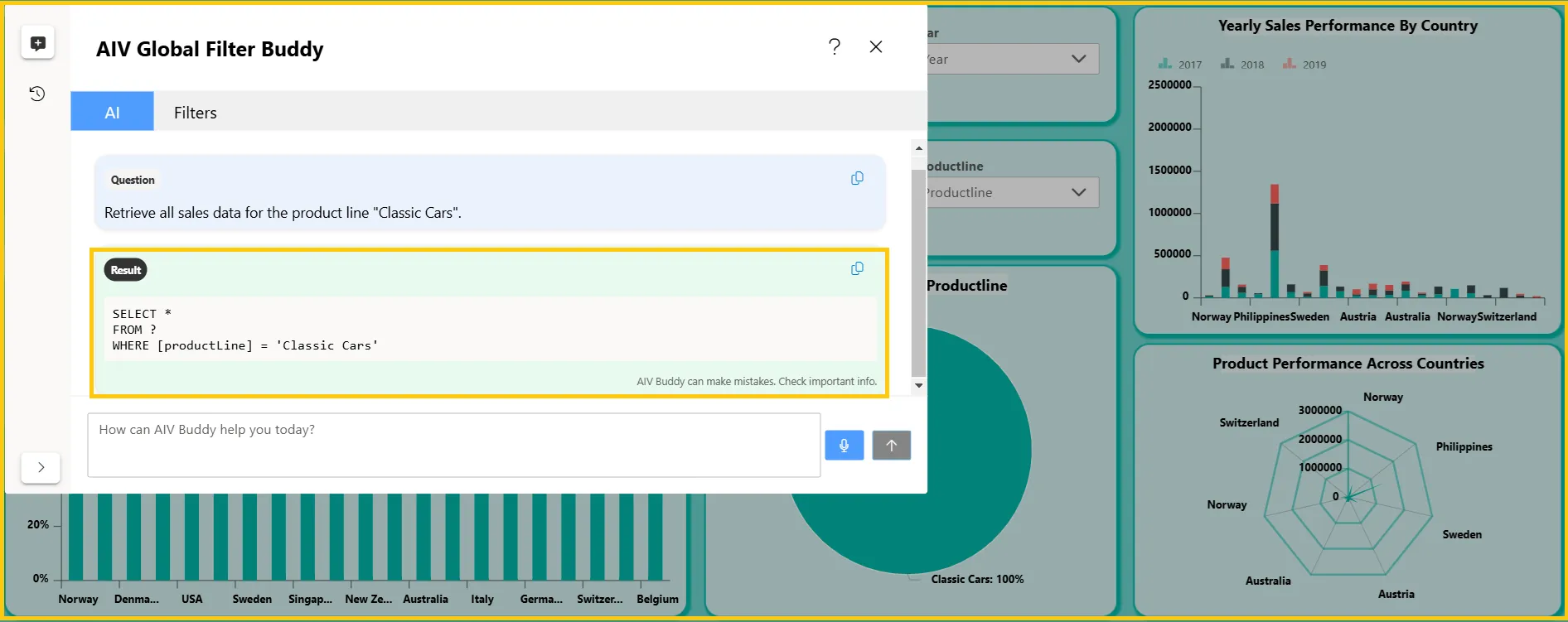Start a new chat with the plus icon
This screenshot has width=1568, height=622.
37,43
